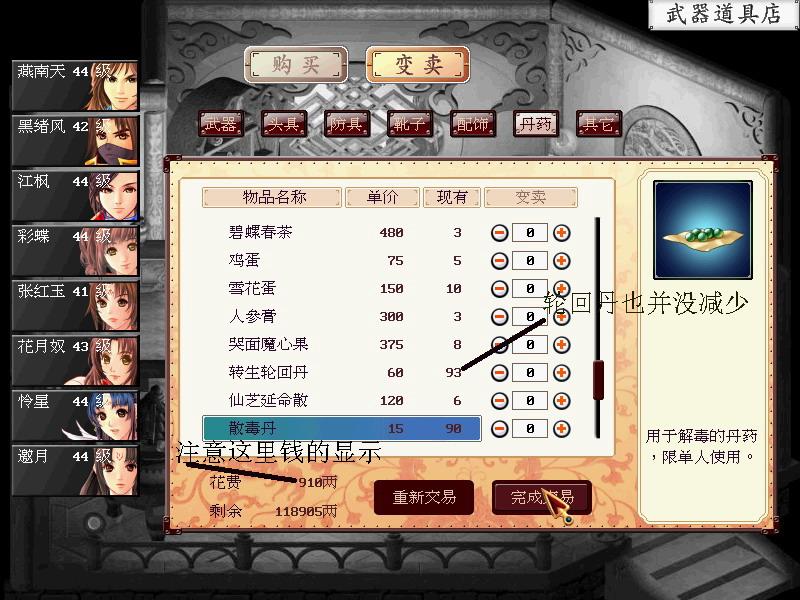Click minus button for 散毒丹
Image resolution: width=800 pixels, height=600 pixels.
[x=499, y=429]
